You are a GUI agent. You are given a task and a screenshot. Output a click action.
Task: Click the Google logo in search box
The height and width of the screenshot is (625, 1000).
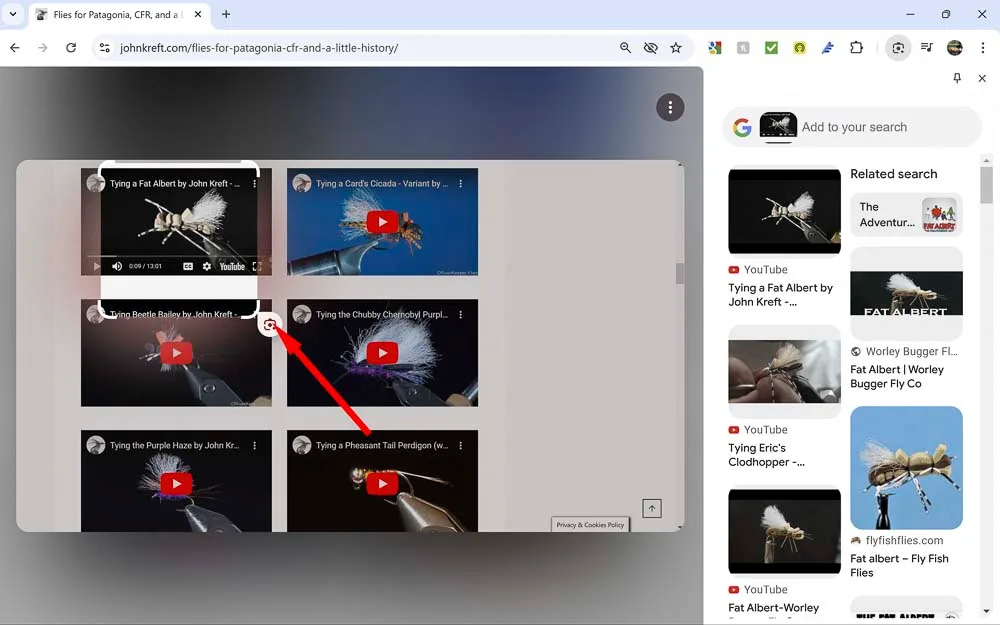[x=742, y=127]
